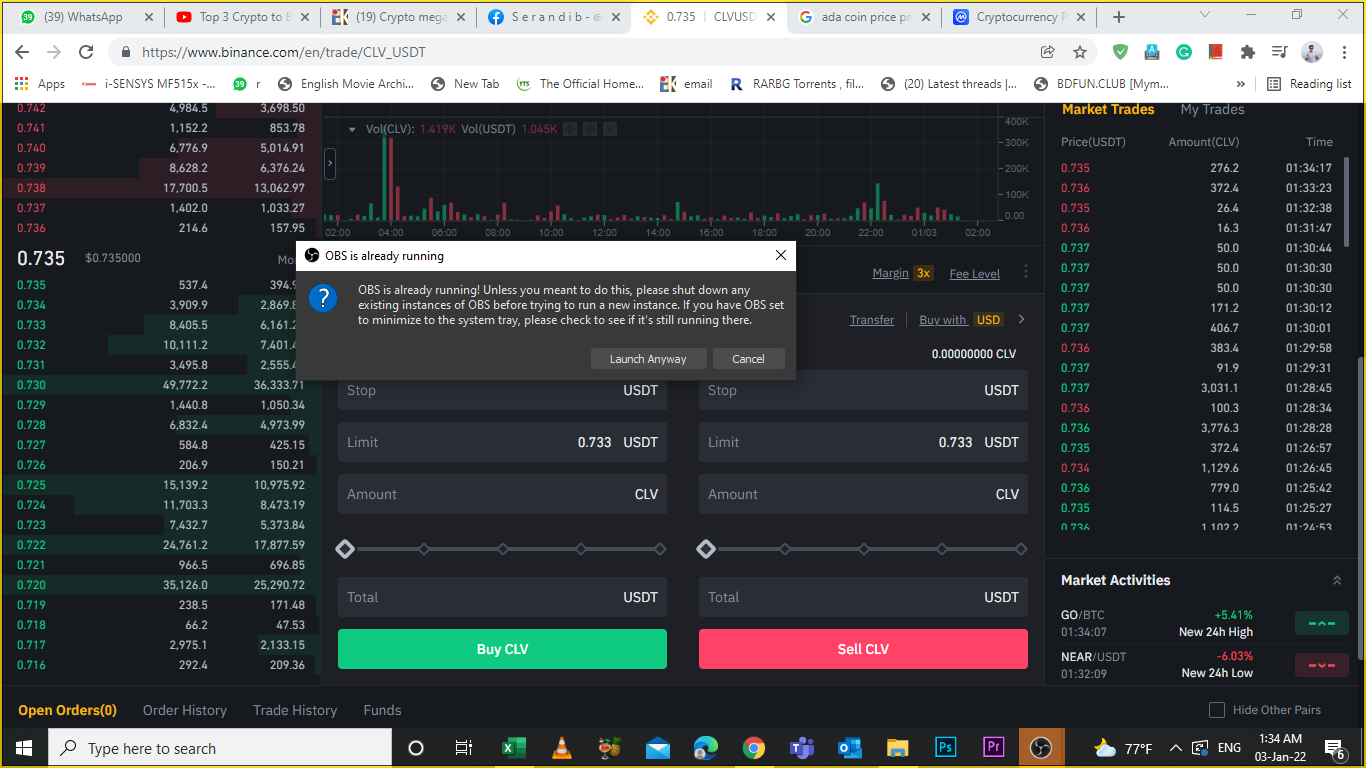Open the Margin link
The width and height of the screenshot is (1366, 768).
click(x=890, y=273)
